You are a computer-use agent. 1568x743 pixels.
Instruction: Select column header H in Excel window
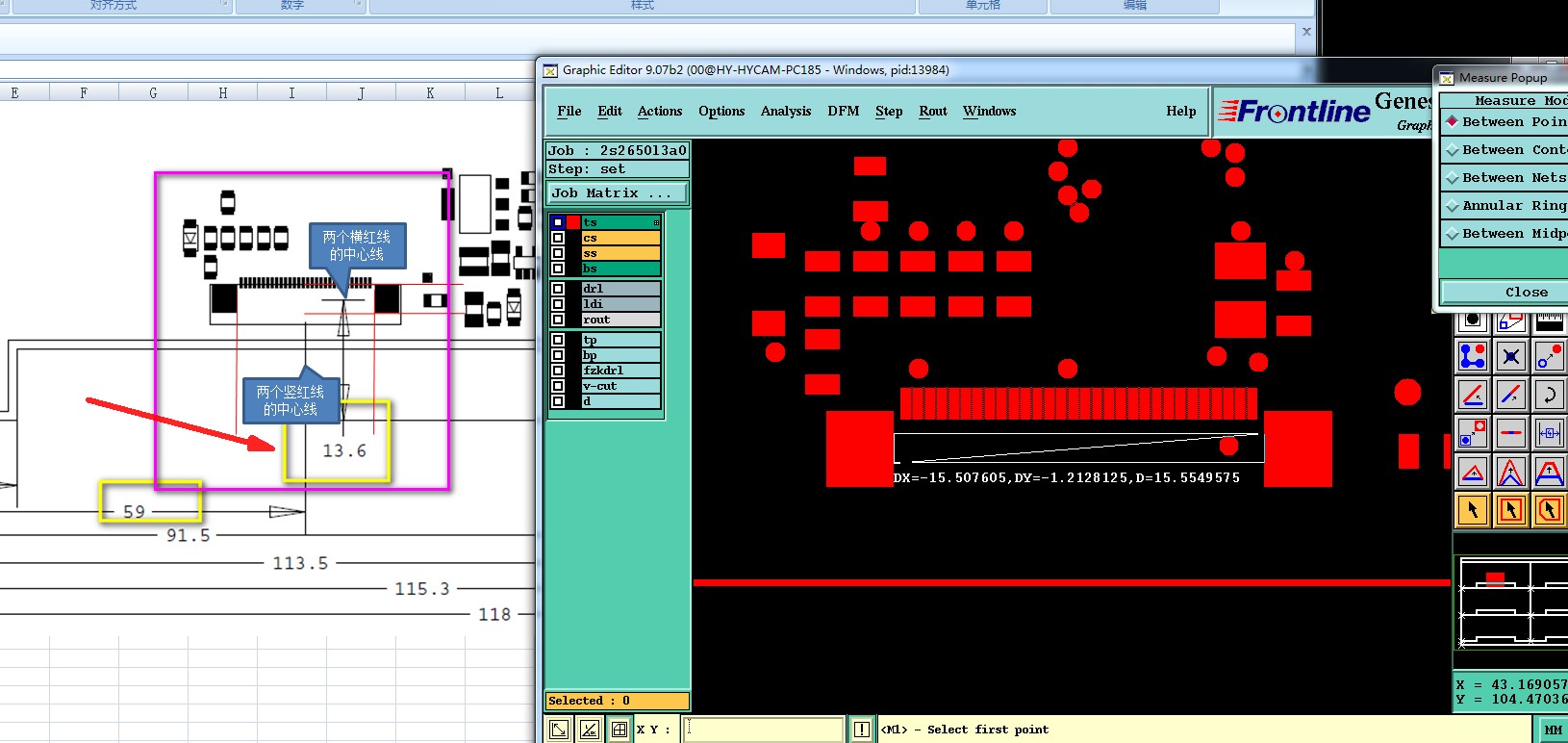[x=223, y=93]
